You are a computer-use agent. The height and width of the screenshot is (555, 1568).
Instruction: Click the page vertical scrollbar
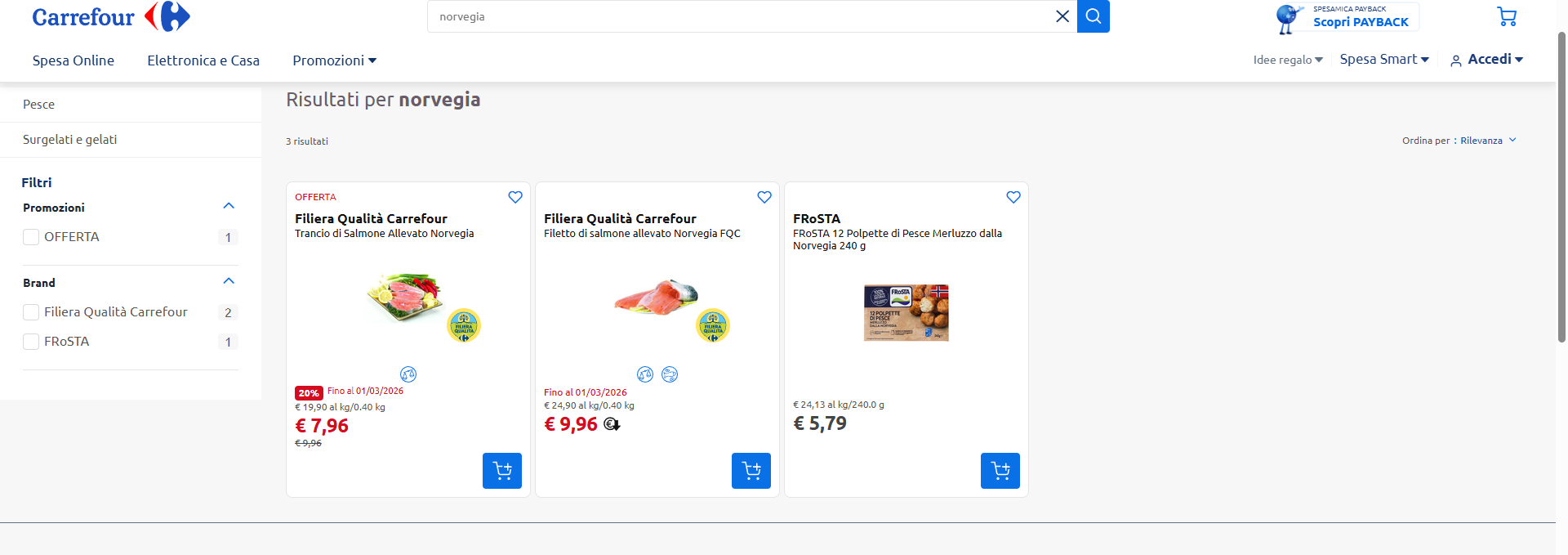coord(1561,188)
